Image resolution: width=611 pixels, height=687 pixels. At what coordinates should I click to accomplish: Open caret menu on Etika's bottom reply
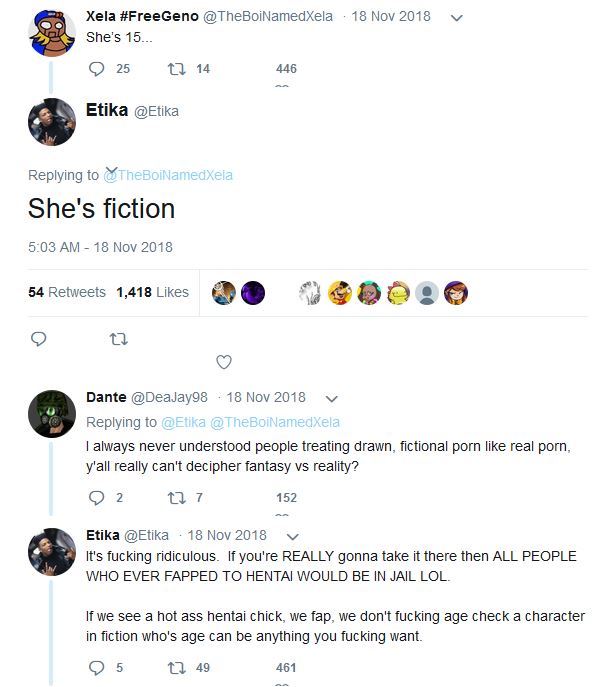click(x=292, y=536)
